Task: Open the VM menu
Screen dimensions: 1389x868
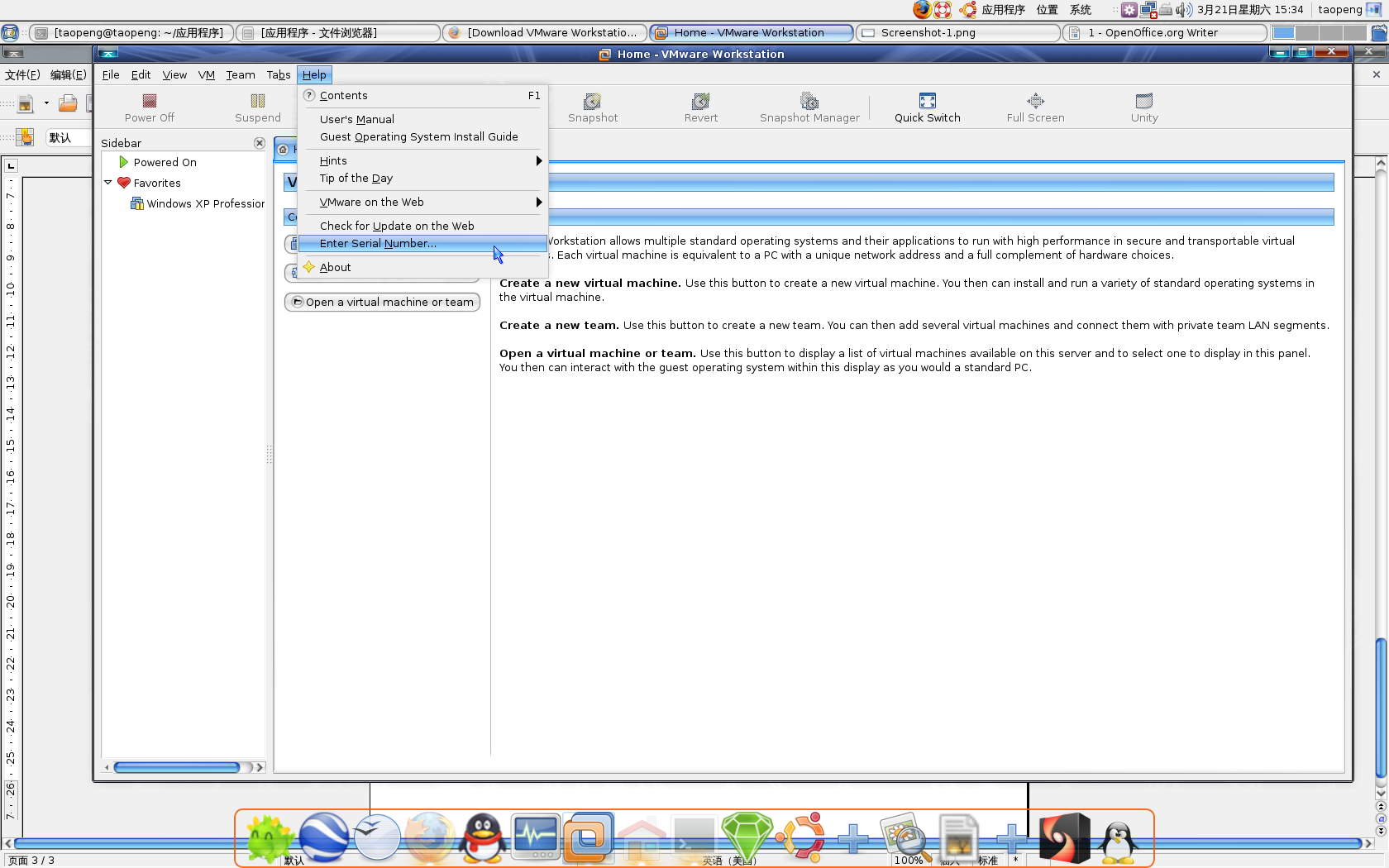Action: tap(207, 75)
